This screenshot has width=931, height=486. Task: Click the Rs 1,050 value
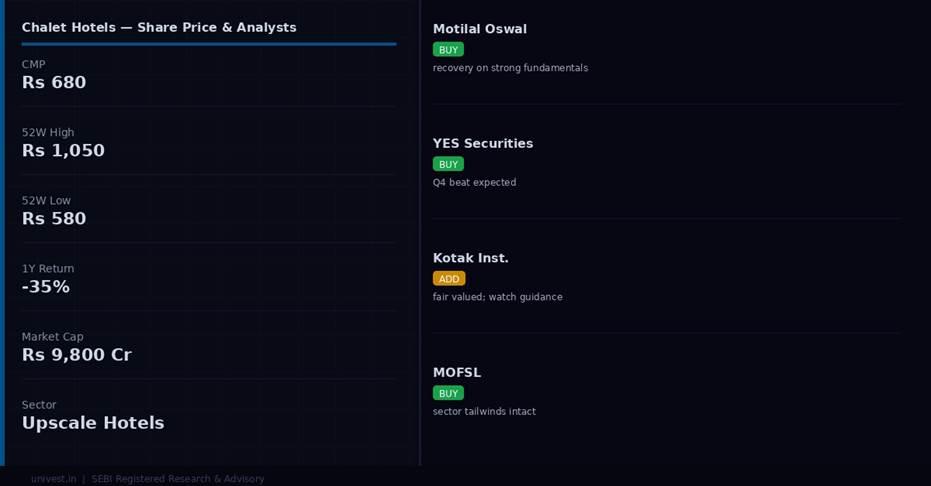[x=64, y=150]
